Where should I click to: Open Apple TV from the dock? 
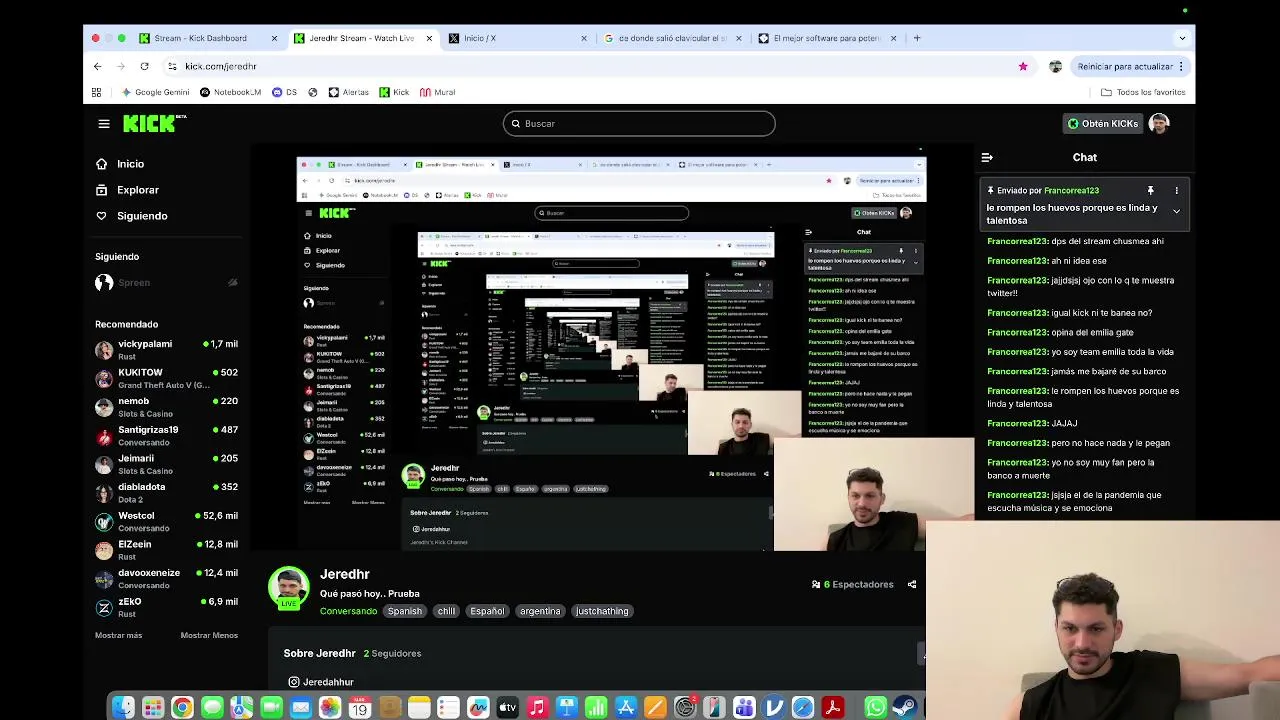coord(507,708)
